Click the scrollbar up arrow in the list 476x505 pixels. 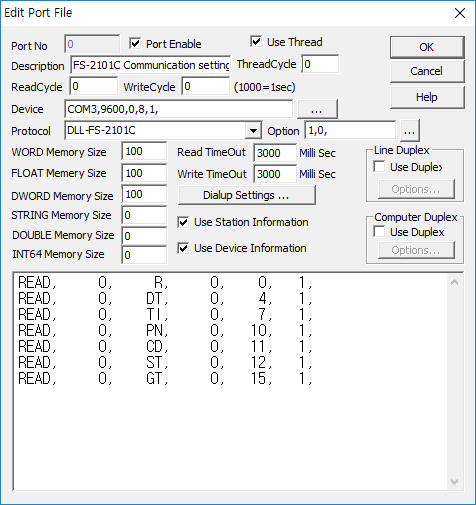point(454,283)
